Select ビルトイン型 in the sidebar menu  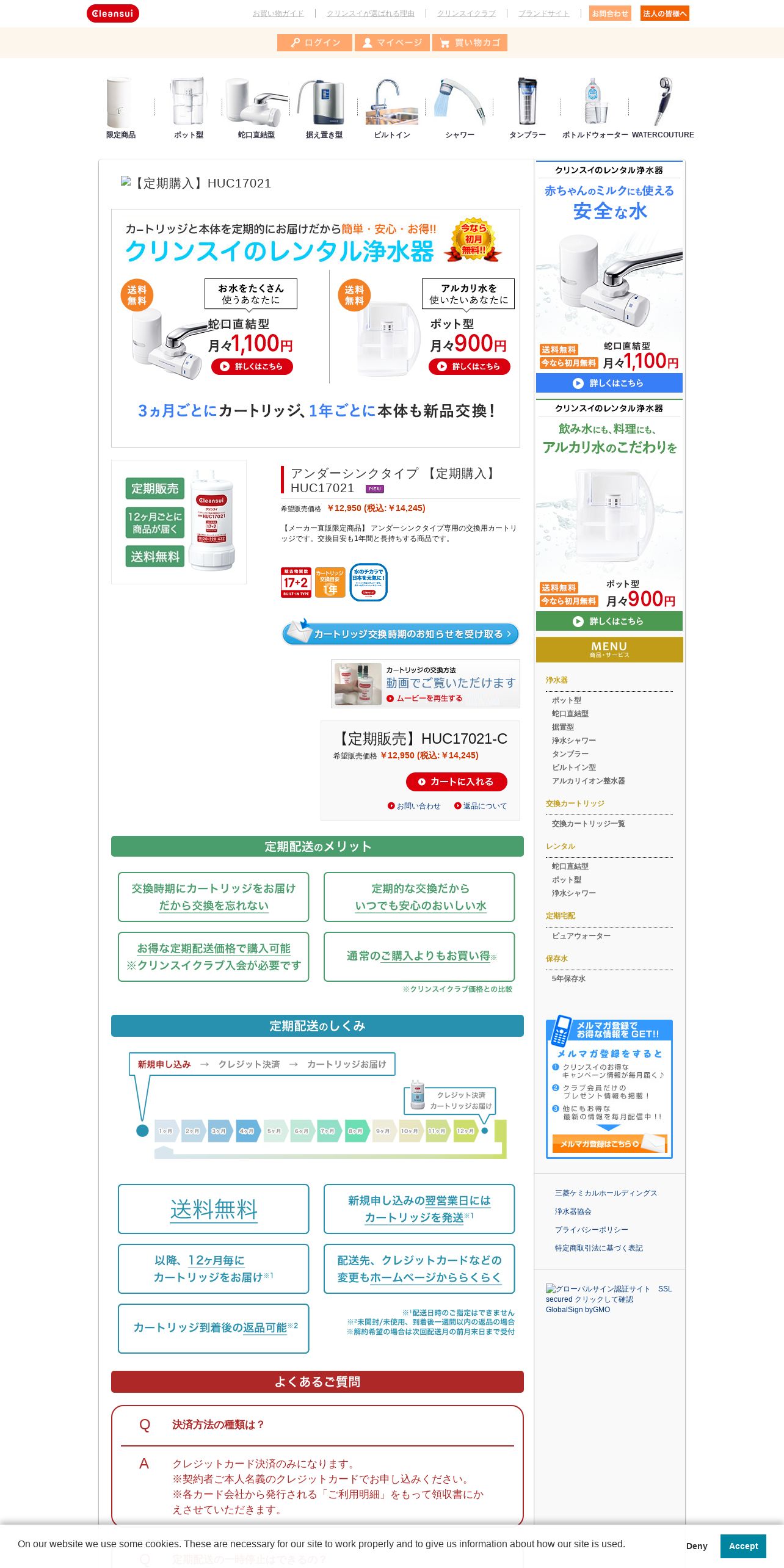[x=574, y=768]
